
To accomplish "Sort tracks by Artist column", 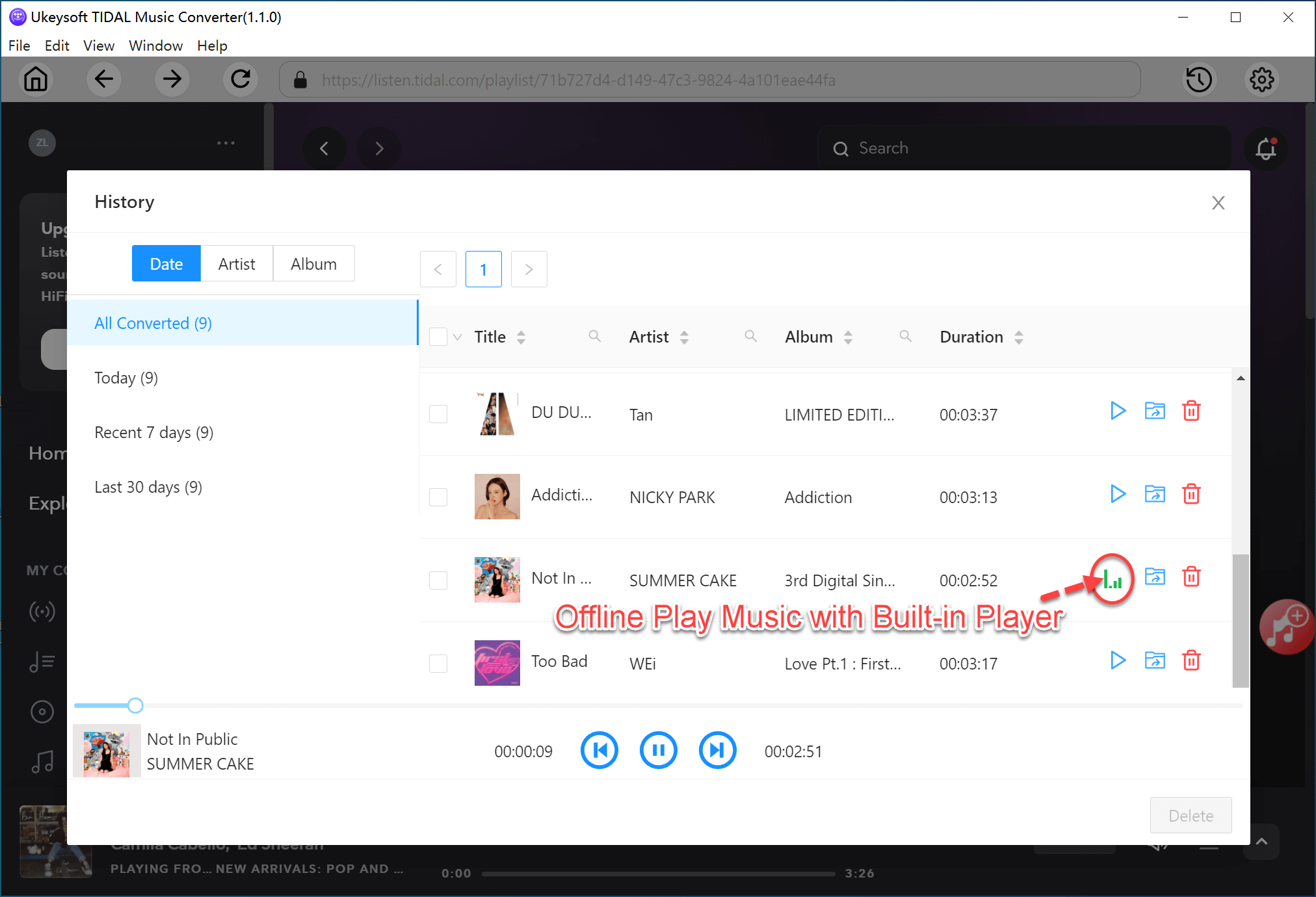I will pos(685,337).
